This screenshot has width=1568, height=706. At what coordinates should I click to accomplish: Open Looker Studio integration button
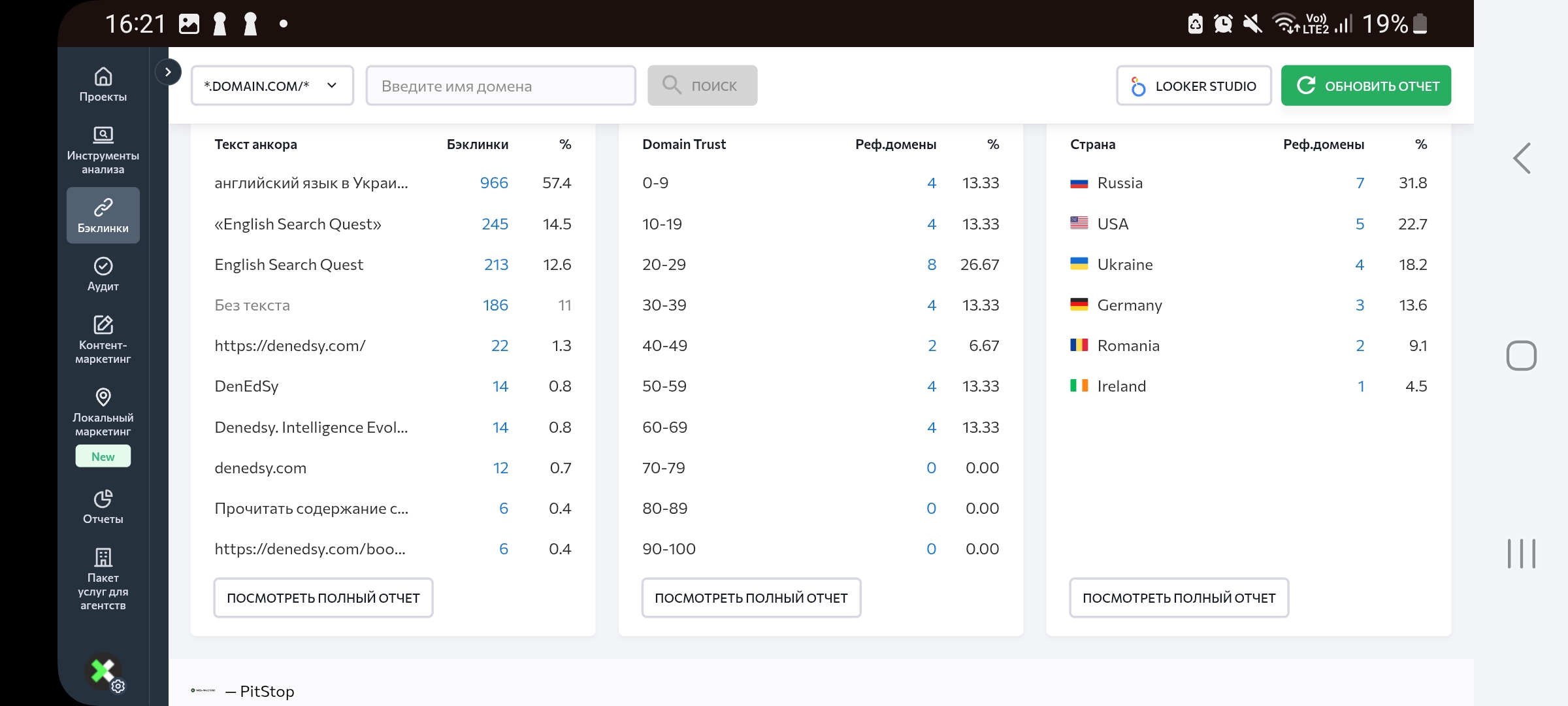click(x=1194, y=86)
